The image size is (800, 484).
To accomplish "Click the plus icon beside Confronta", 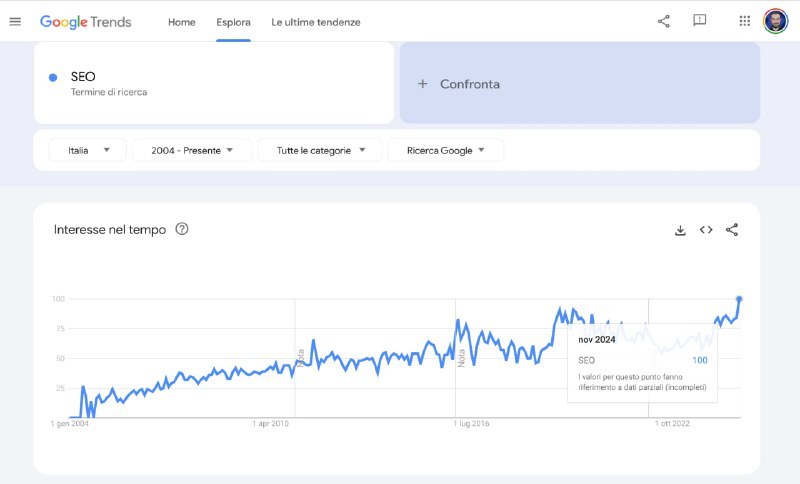I will click(422, 84).
